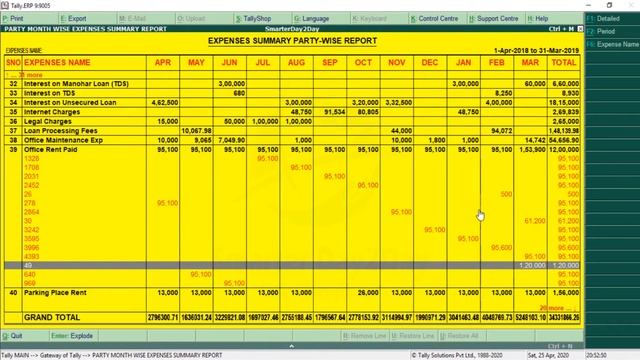Expand the bottom calculator panel arrow

292,346
